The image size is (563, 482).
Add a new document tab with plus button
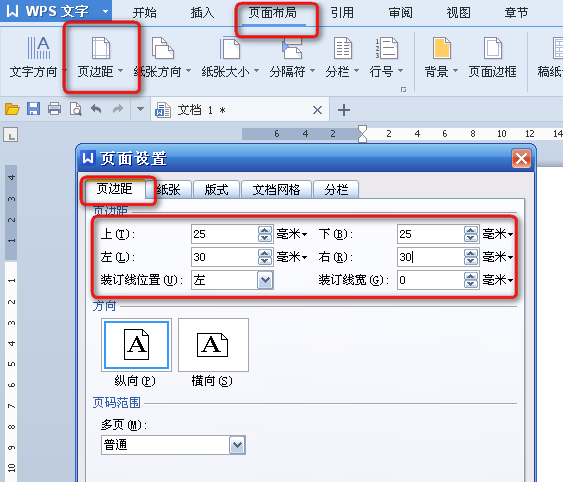tap(344, 110)
